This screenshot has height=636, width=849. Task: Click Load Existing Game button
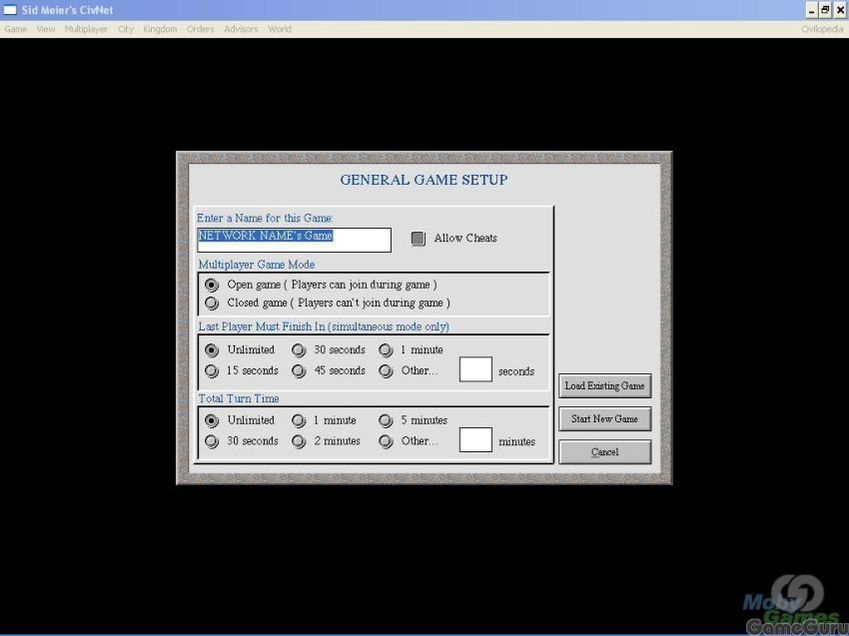605,386
